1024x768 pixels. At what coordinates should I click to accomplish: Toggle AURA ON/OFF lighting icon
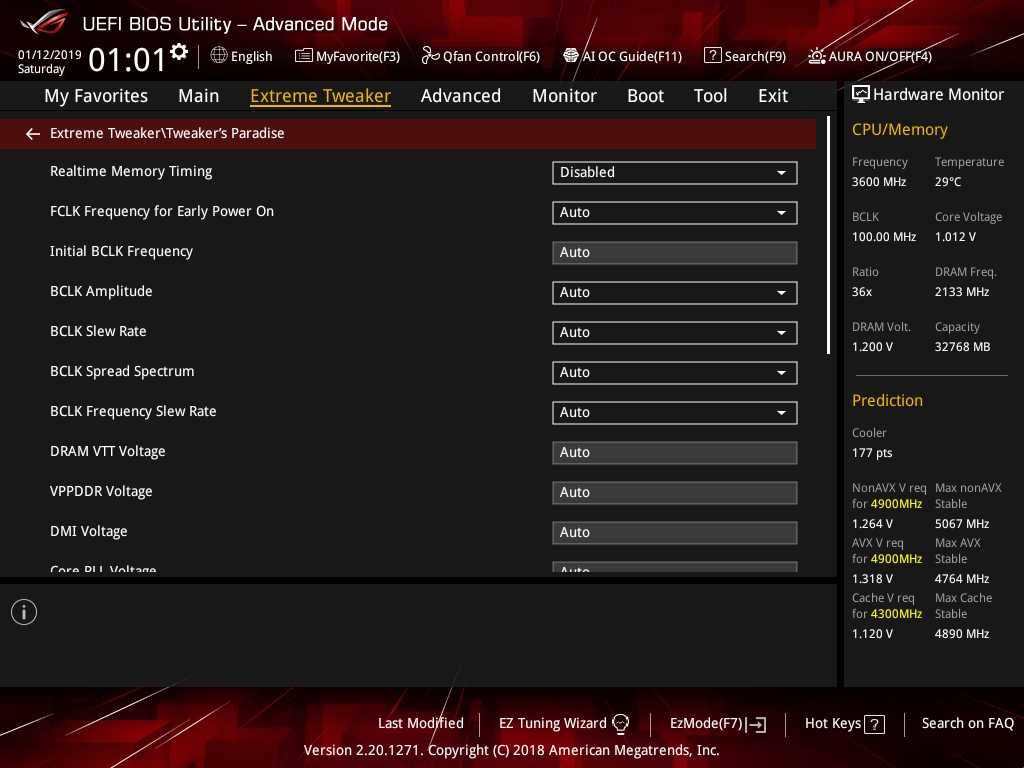817,56
